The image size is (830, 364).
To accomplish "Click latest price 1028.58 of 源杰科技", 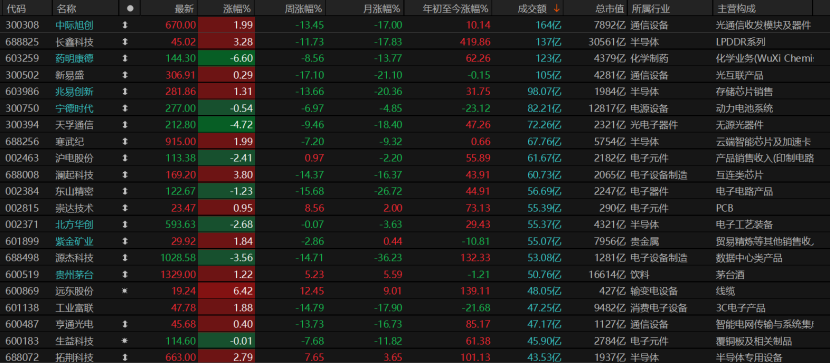I will click(x=177, y=258).
